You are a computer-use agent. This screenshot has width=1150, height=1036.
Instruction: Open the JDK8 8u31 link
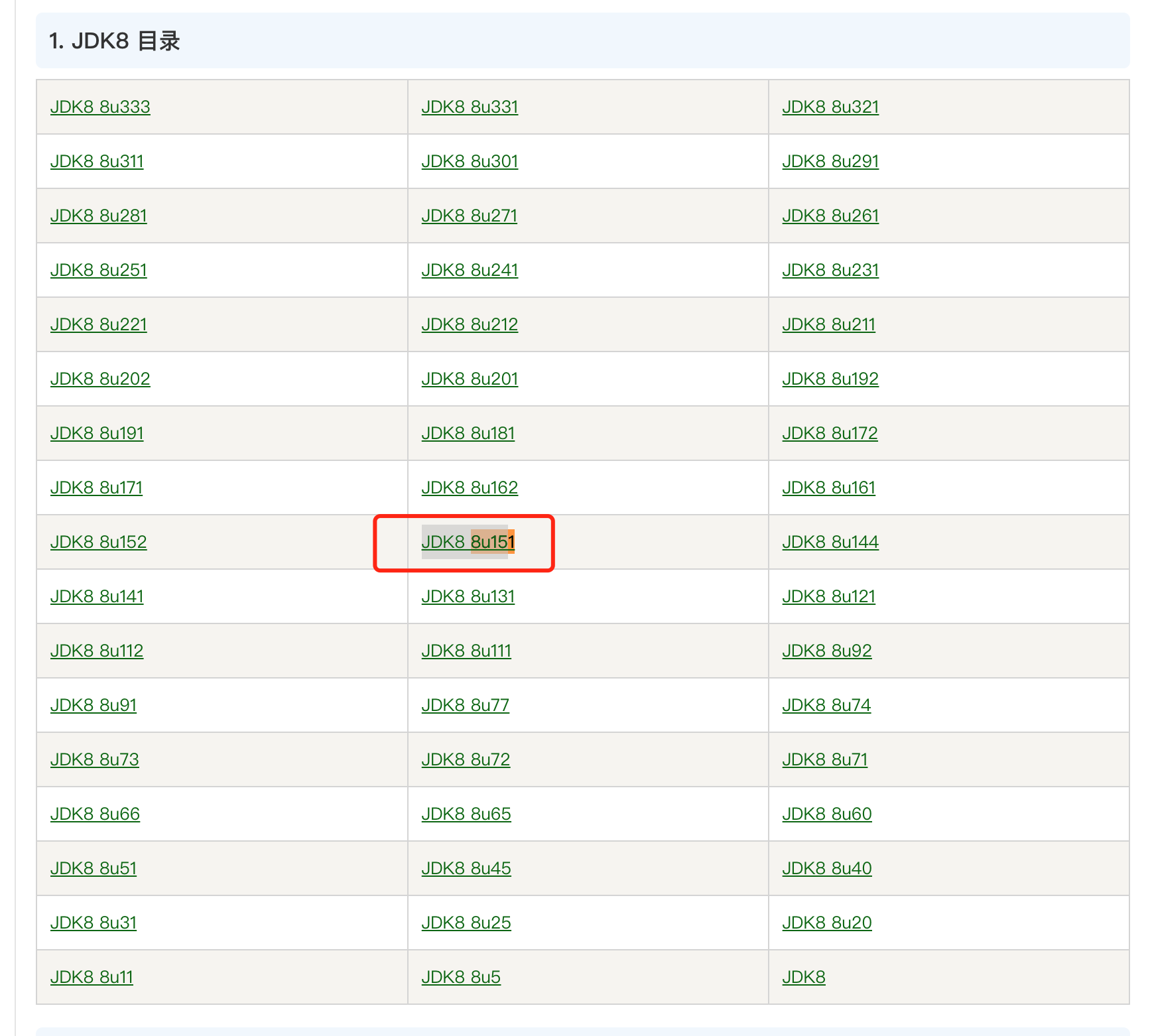coord(94,923)
